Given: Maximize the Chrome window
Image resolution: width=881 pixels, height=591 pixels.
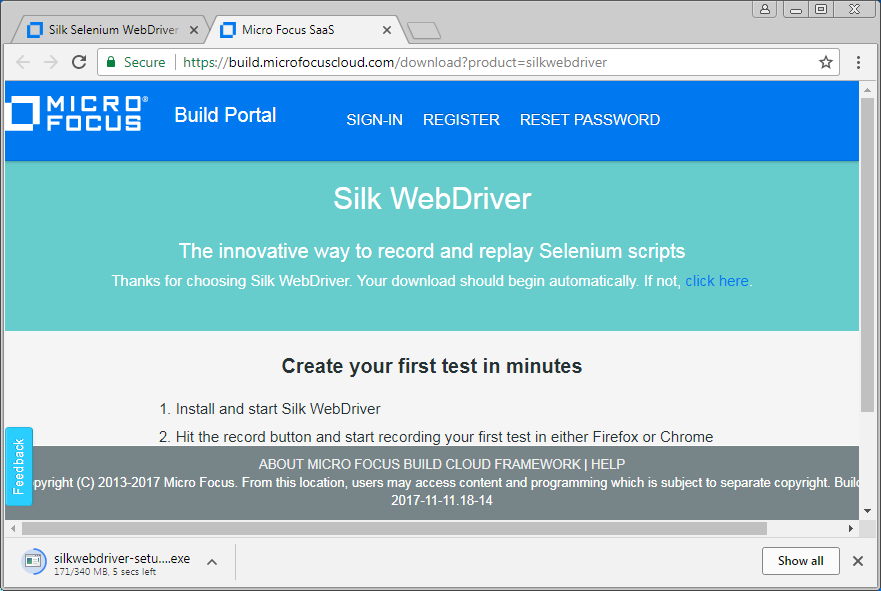Looking at the screenshot, I should coord(821,9).
